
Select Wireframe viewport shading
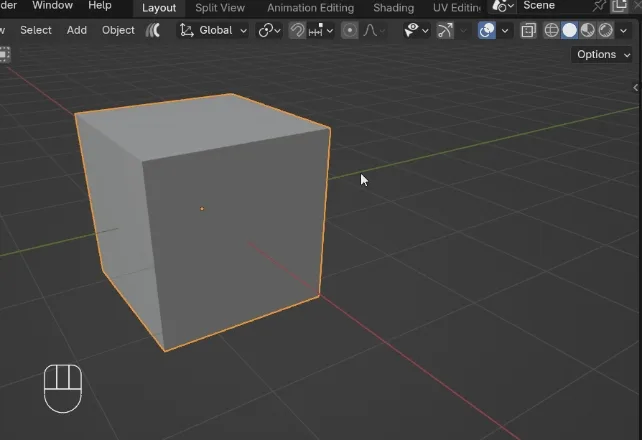[552, 30]
